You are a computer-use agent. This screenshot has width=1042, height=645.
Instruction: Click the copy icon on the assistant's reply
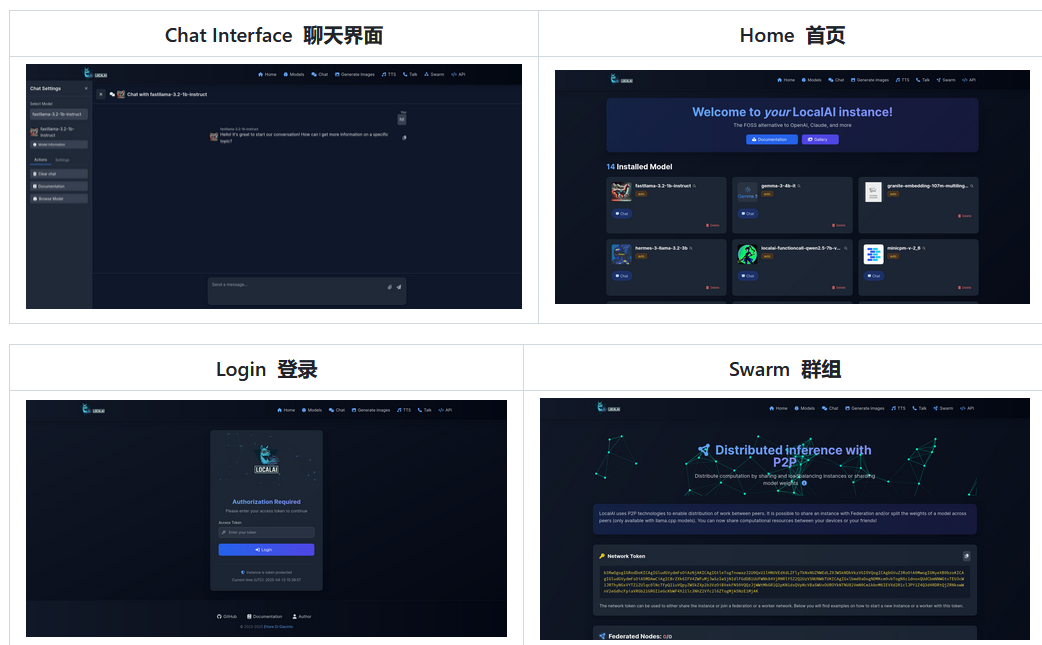pyautogui.click(x=404, y=137)
